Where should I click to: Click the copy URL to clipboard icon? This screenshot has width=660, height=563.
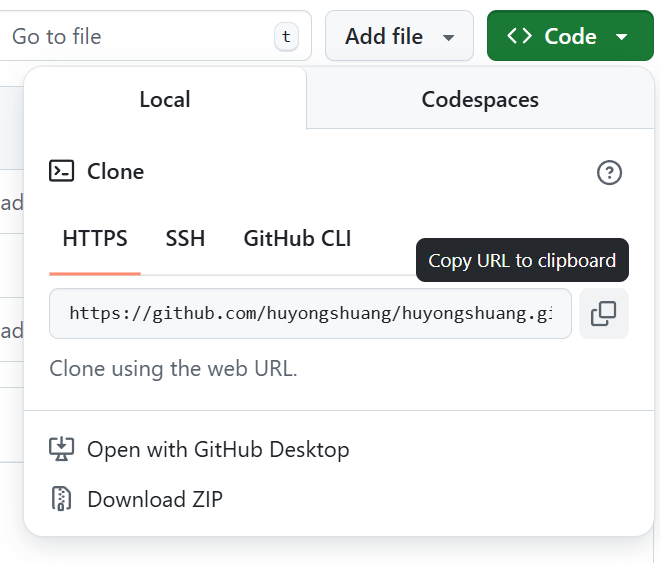click(x=603, y=314)
